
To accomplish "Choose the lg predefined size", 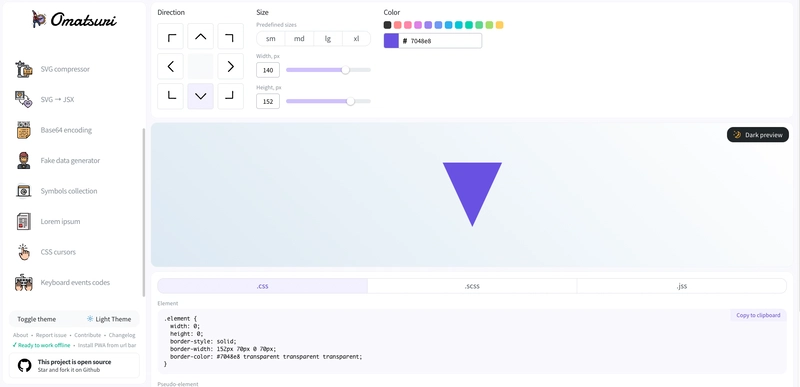I will [x=328, y=39].
